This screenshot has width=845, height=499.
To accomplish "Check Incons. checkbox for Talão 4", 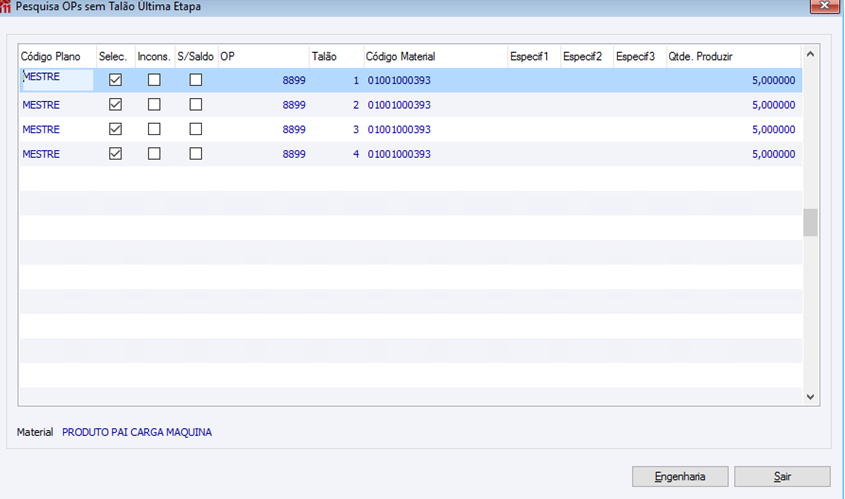I will pyautogui.click(x=154, y=154).
